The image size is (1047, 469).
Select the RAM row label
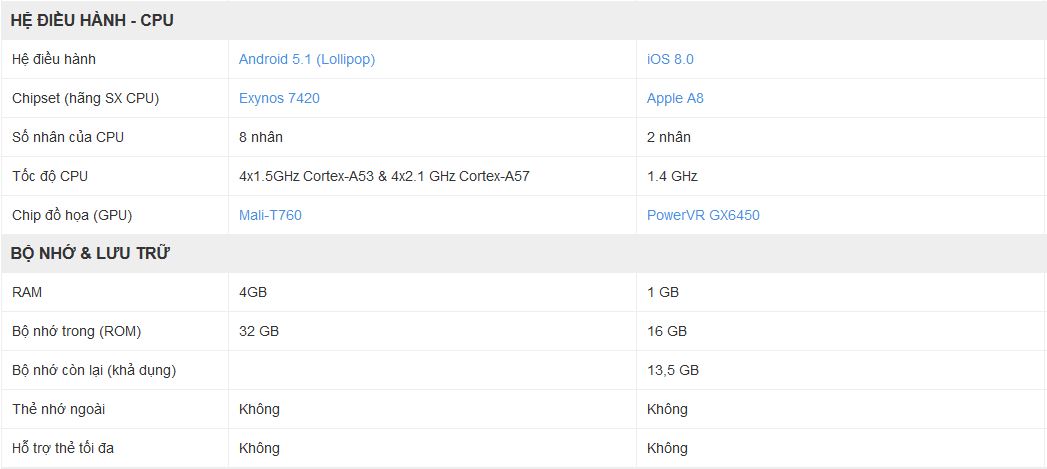[27, 292]
